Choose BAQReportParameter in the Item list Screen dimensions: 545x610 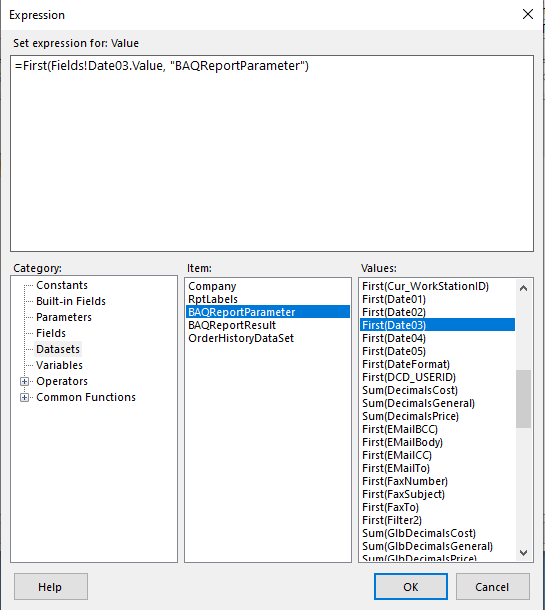pyautogui.click(x=267, y=312)
